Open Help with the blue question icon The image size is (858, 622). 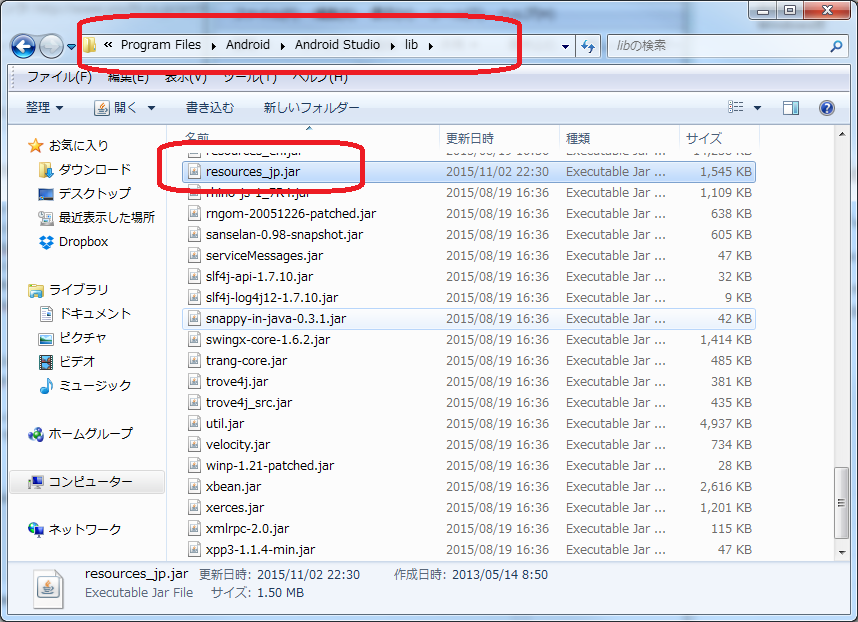(x=827, y=108)
